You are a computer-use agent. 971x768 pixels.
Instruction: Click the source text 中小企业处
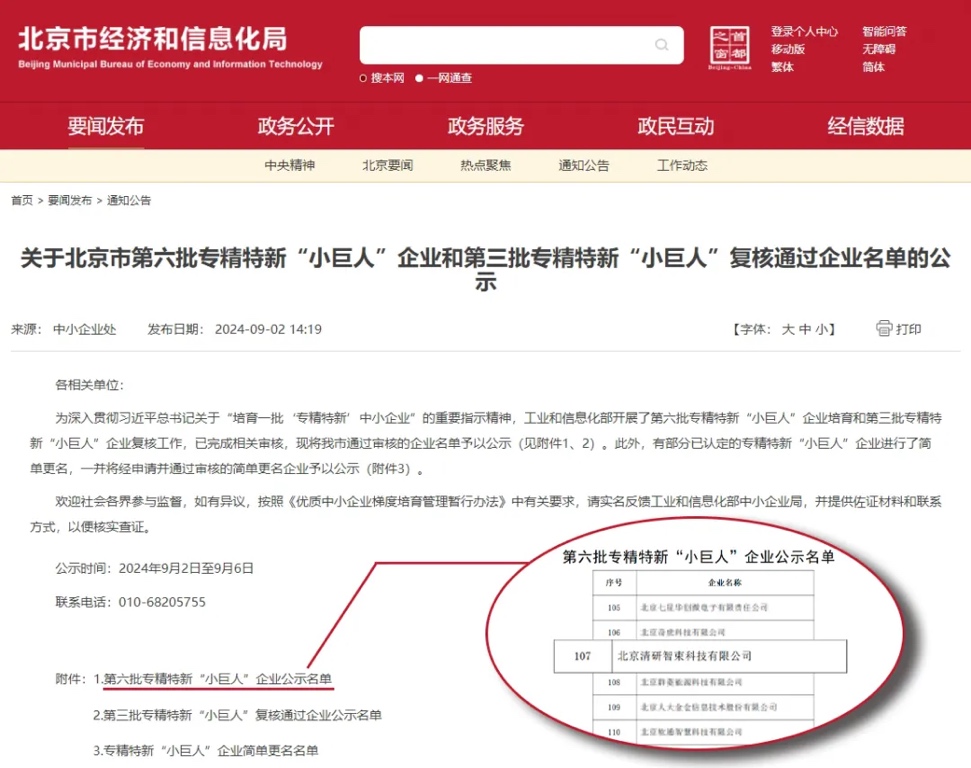coord(84,329)
